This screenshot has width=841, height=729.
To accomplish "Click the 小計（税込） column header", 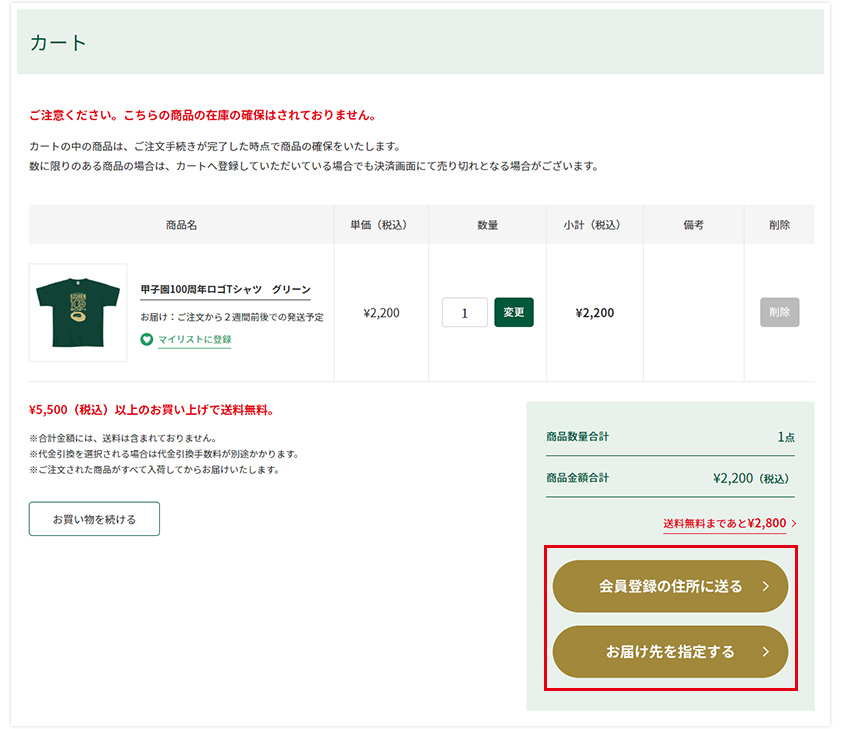I will pyautogui.click(x=594, y=225).
